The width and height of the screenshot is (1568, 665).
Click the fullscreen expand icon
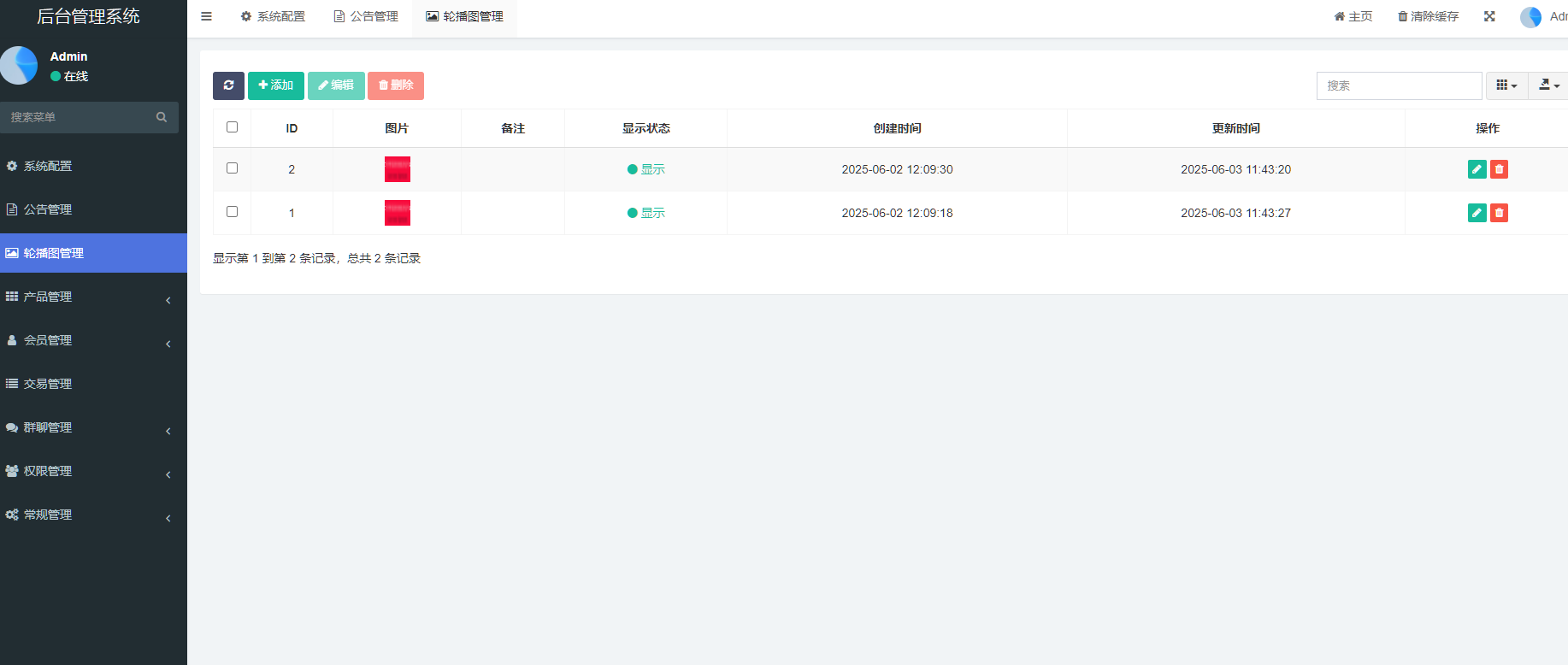(1489, 16)
